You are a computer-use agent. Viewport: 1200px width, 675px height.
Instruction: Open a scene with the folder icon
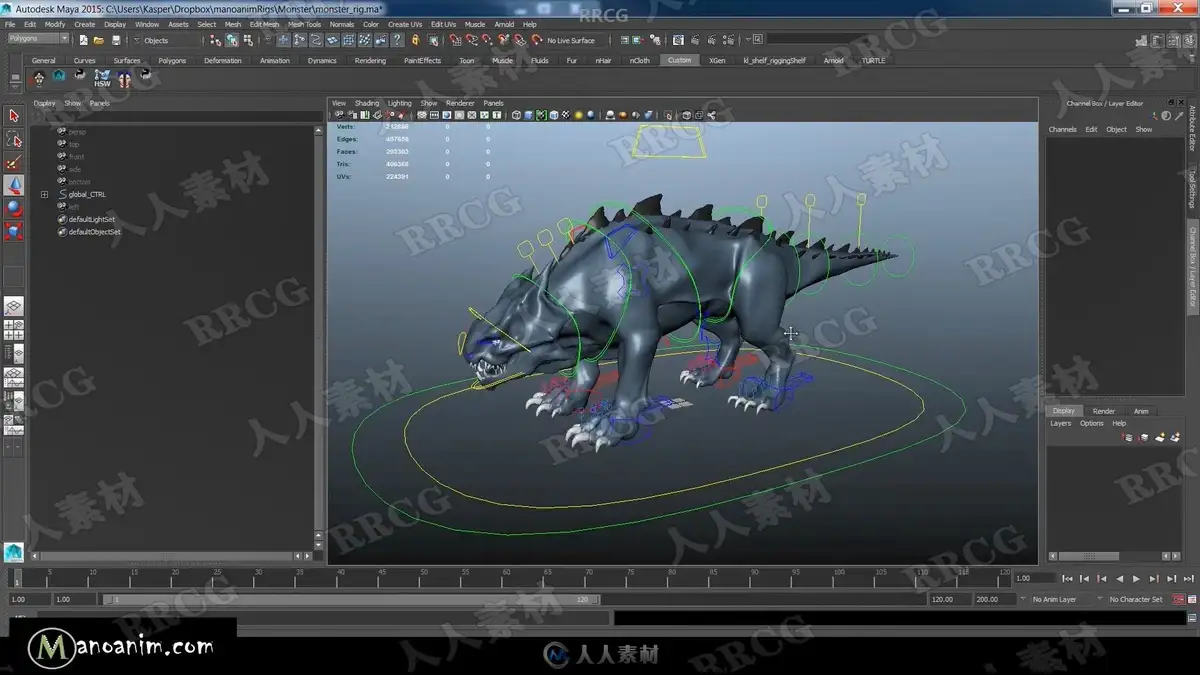click(x=98, y=40)
